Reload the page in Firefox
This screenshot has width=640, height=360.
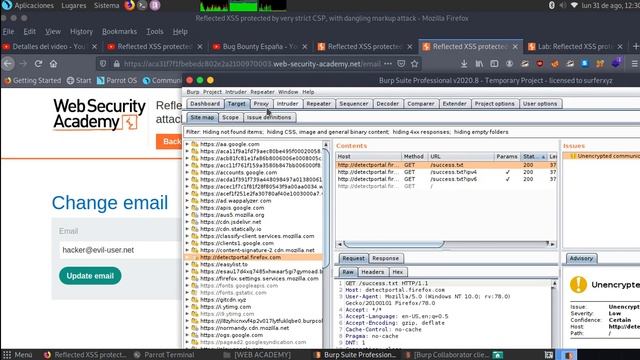coord(38,64)
